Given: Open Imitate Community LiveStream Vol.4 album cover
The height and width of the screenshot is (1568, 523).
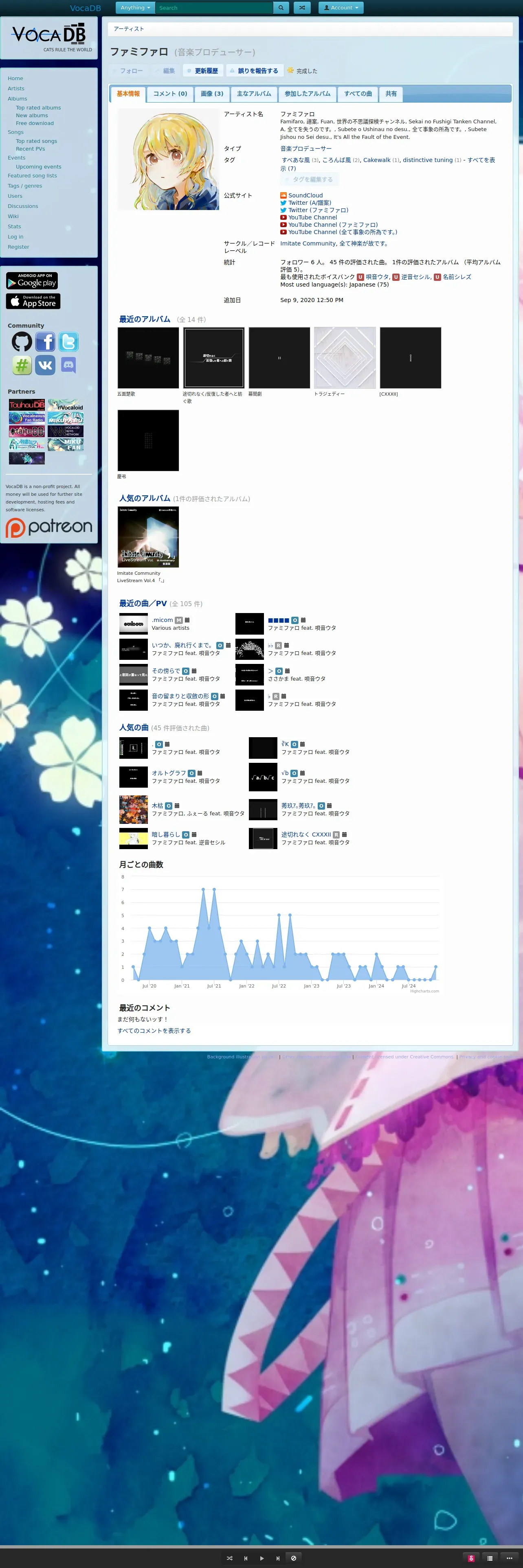Looking at the screenshot, I should pyautogui.click(x=148, y=537).
